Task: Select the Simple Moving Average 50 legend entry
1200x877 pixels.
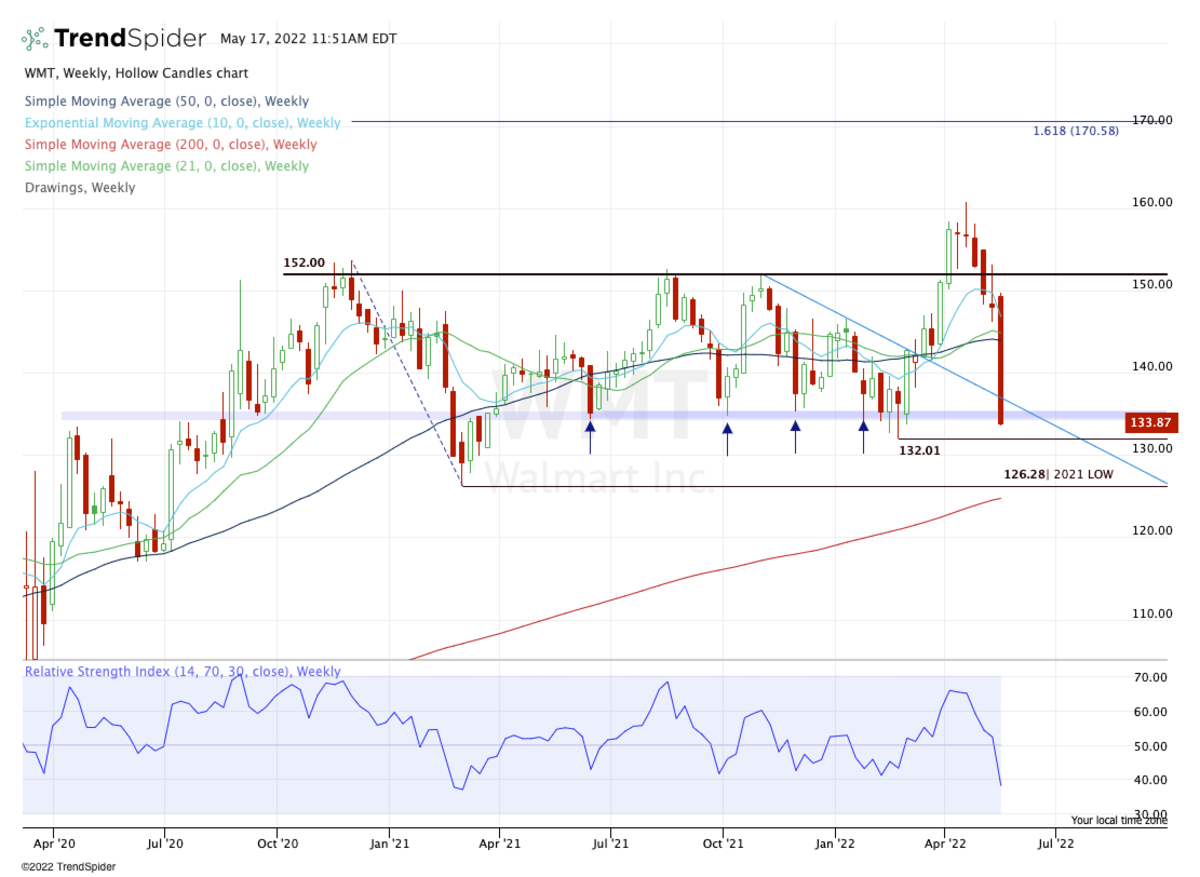Action: [166, 101]
